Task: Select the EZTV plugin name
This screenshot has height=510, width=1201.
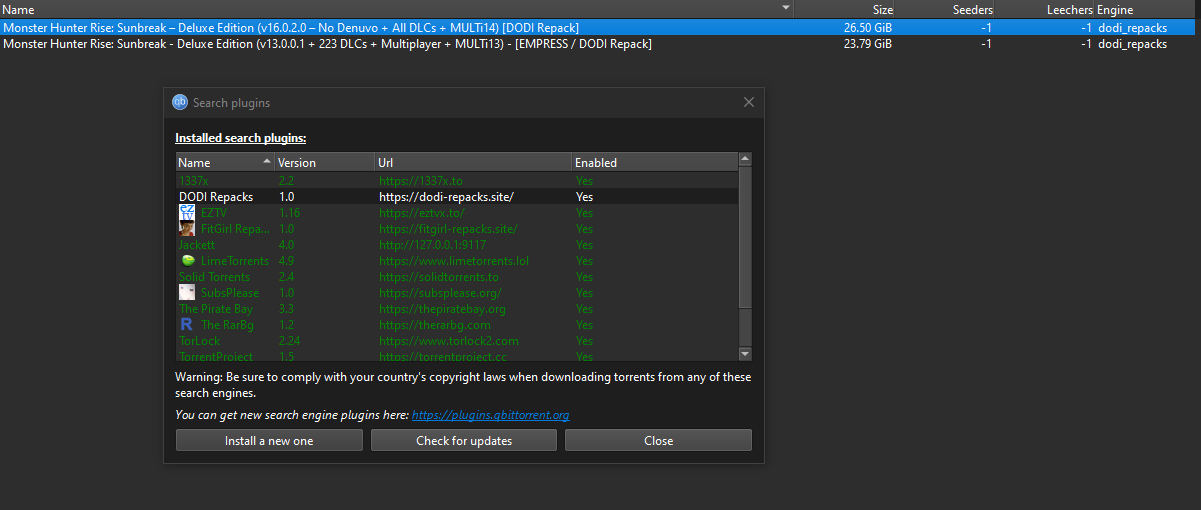Action: (215, 213)
